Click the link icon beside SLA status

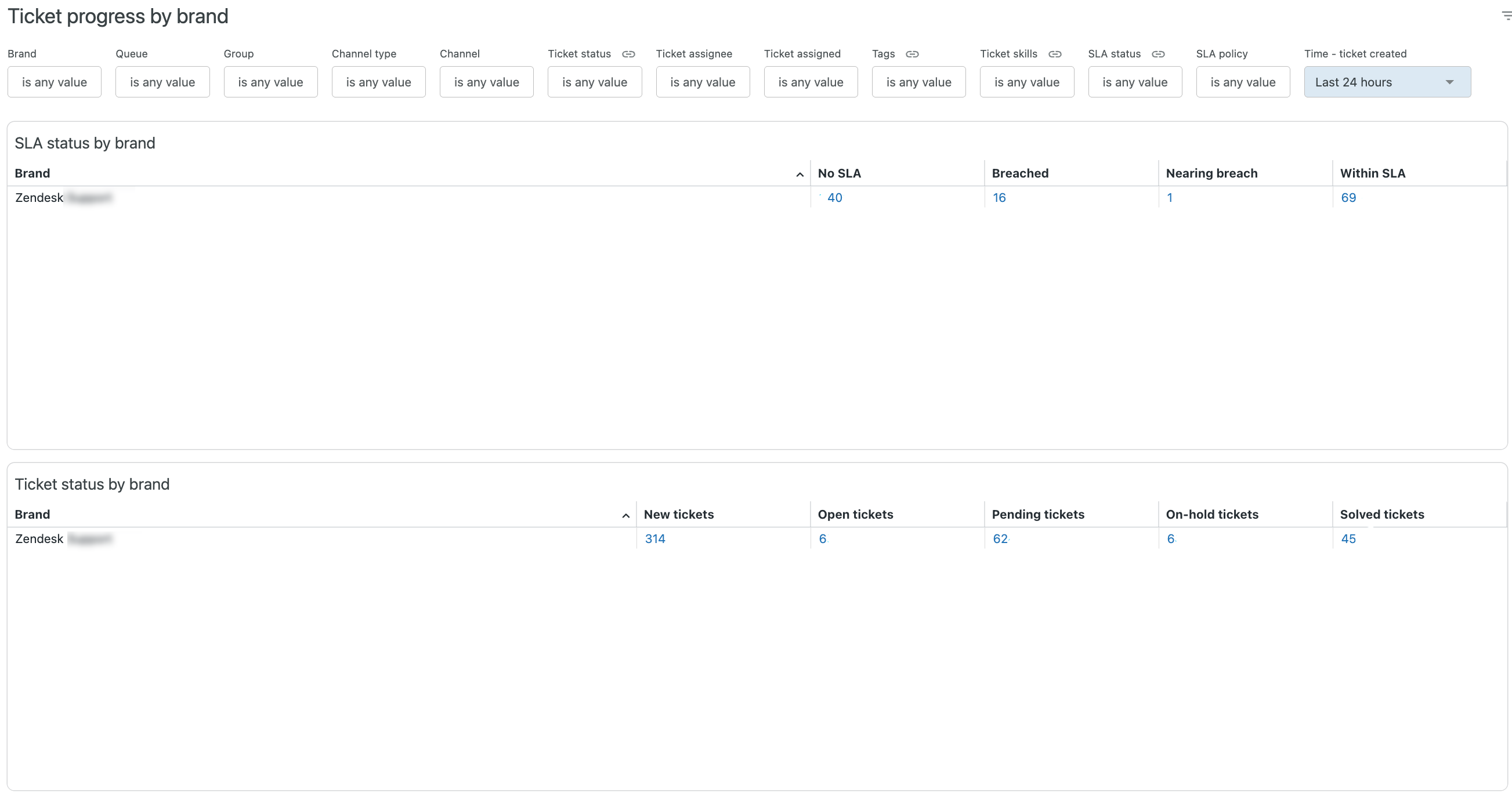pyautogui.click(x=1157, y=54)
